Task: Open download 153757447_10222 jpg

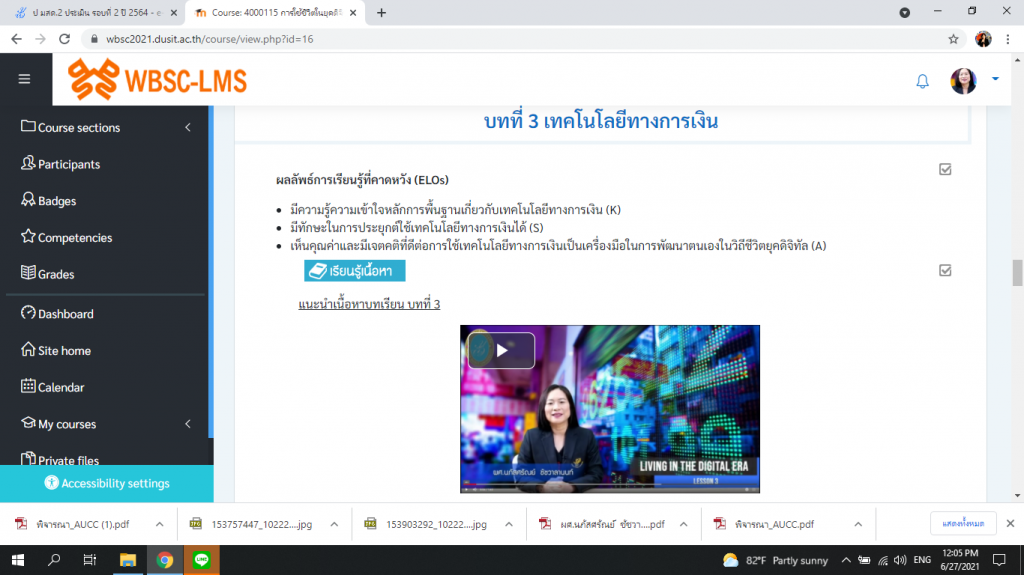Action: click(252, 524)
